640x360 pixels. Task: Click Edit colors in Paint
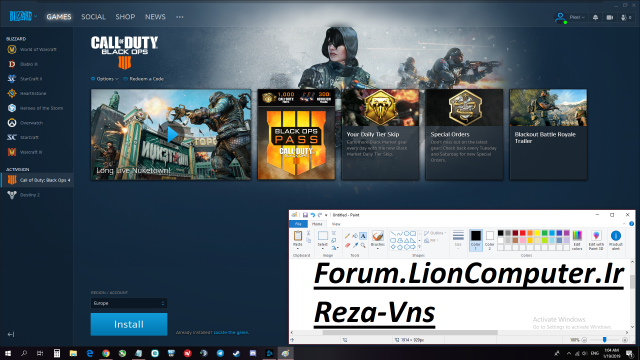click(577, 240)
